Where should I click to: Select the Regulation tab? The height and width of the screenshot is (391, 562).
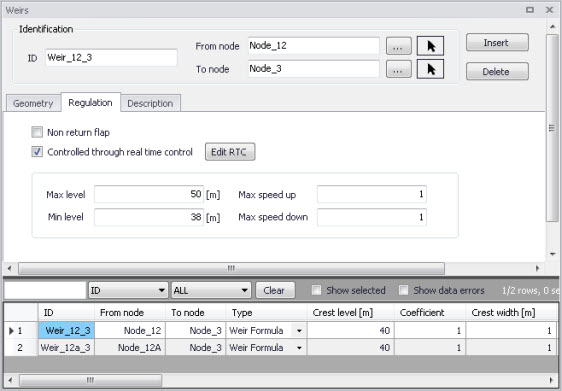click(x=90, y=103)
